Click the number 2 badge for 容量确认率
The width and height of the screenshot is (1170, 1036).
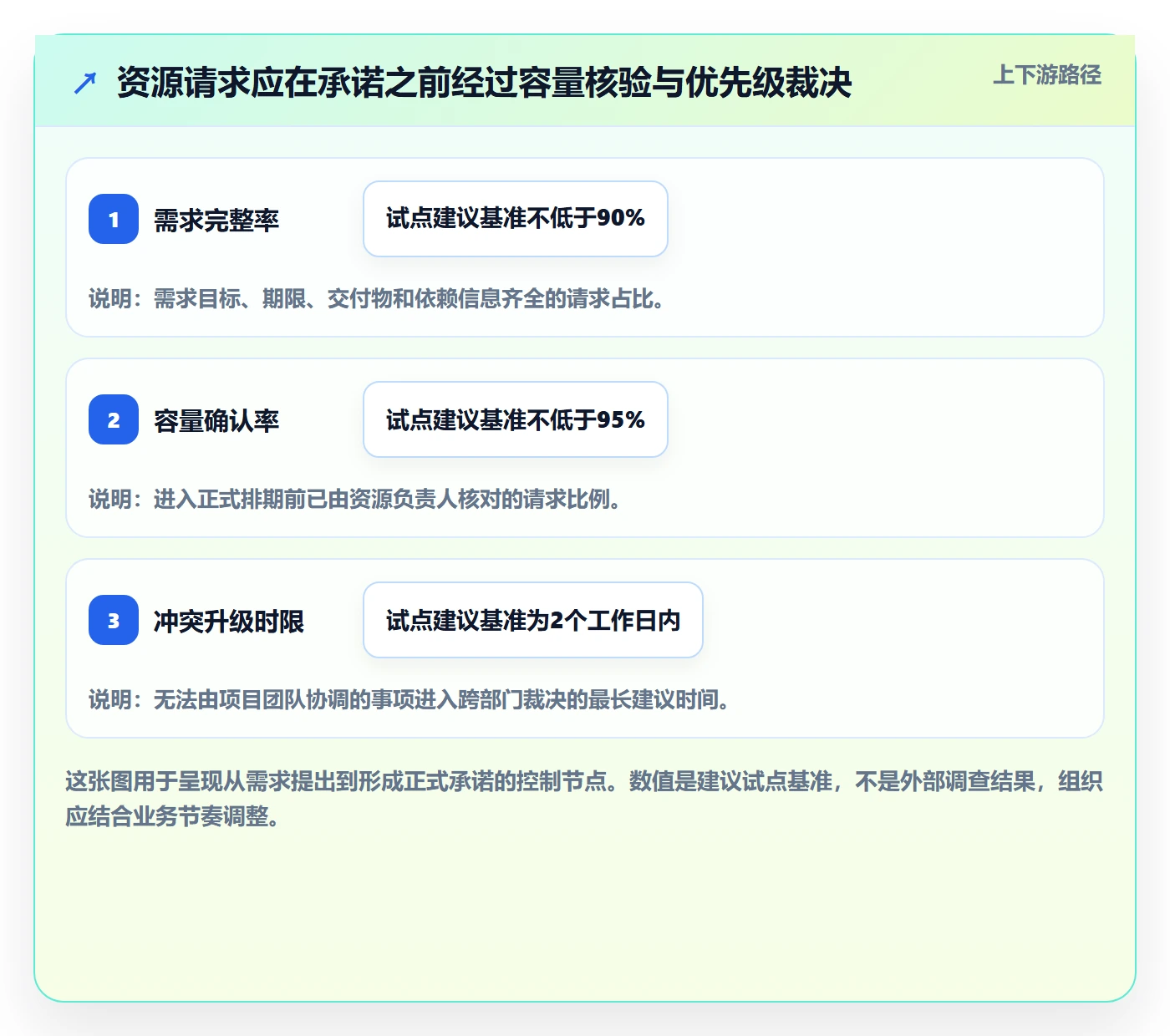point(114,419)
